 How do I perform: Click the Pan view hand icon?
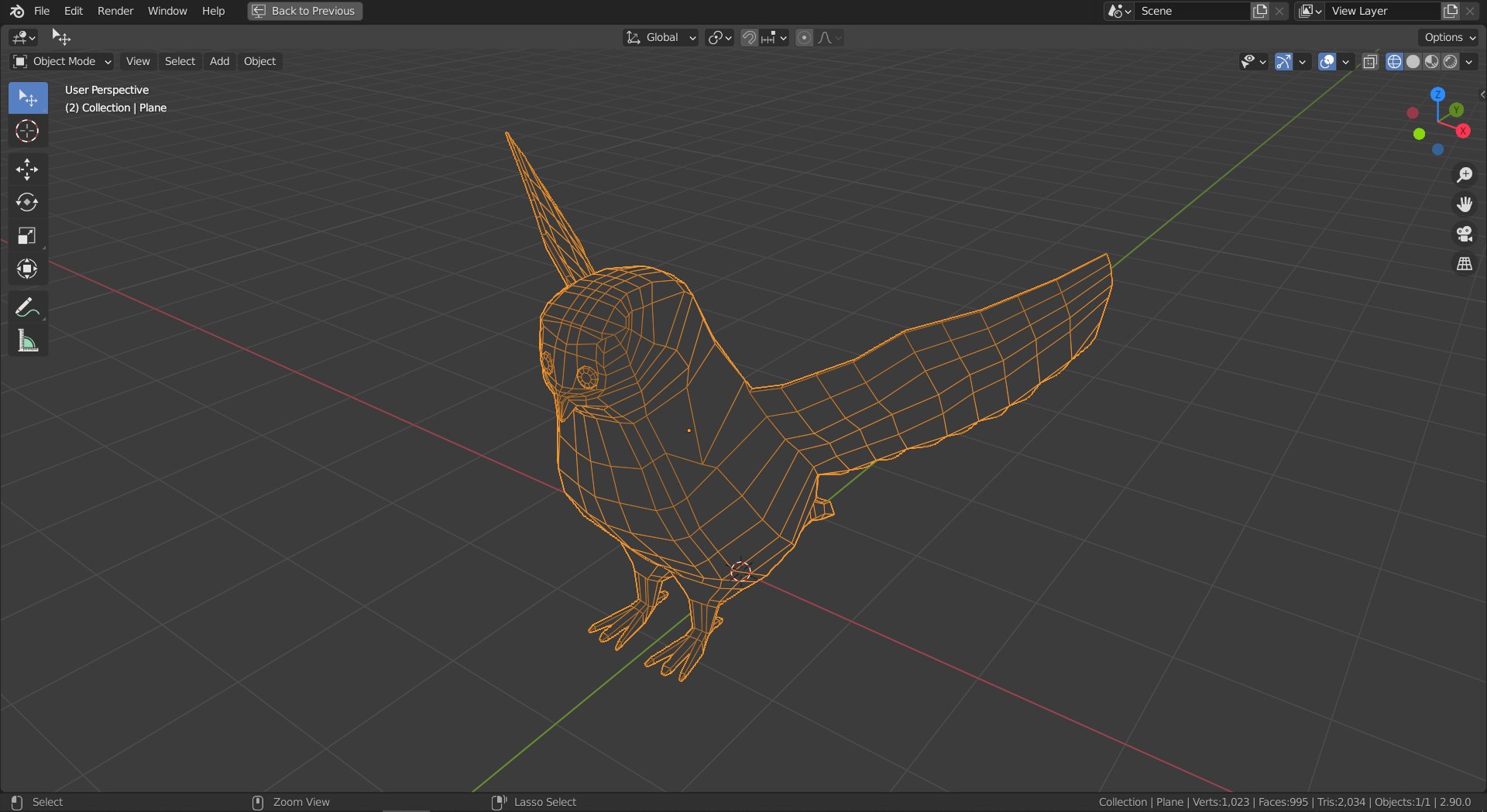tap(1464, 204)
